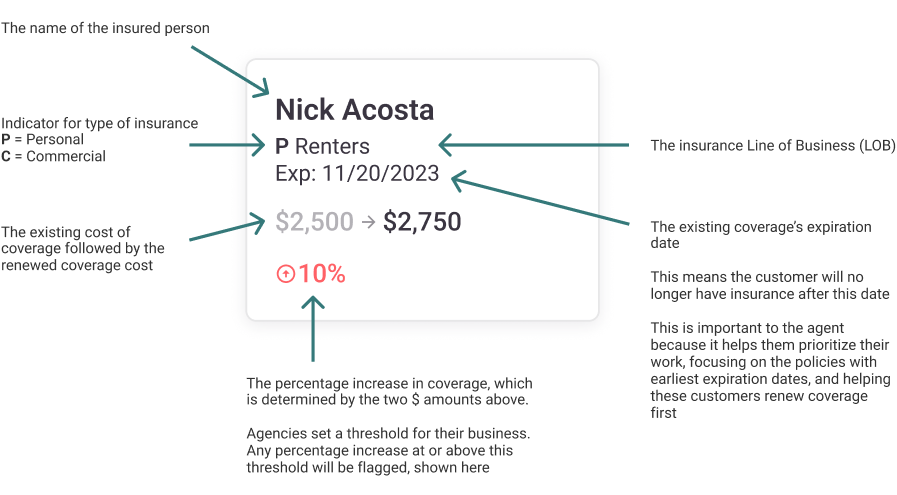Click the red up-arrow increase icon
The width and height of the screenshot is (897, 495).
pos(285,274)
